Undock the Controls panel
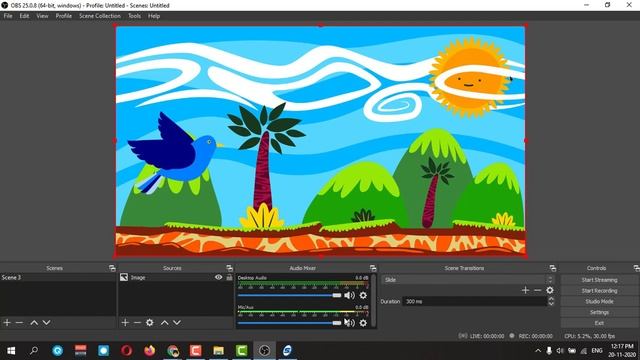This screenshot has height=360, width=640. 636,268
